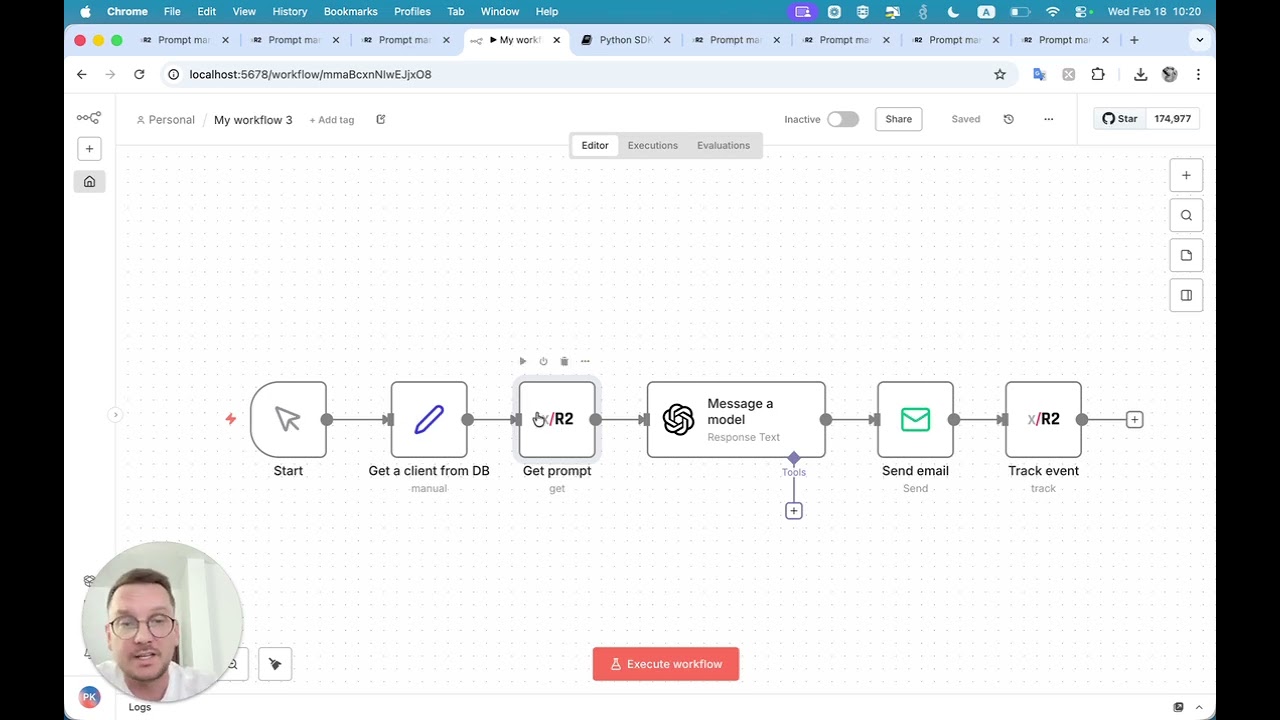Click the GitHub Star button
The width and height of the screenshot is (1280, 720).
[x=1120, y=119]
